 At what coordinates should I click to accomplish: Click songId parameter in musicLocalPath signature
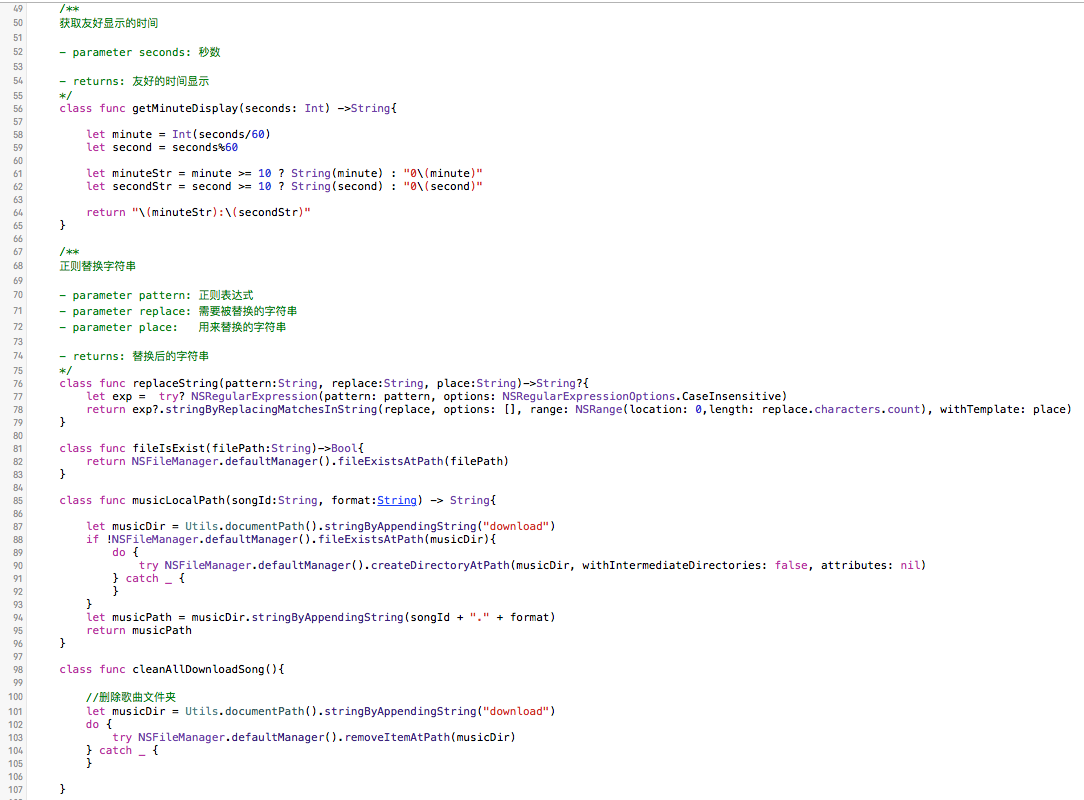(252, 500)
